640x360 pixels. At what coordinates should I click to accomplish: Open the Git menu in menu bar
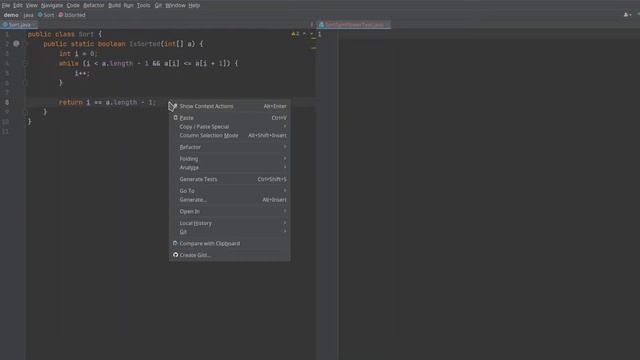158,5
